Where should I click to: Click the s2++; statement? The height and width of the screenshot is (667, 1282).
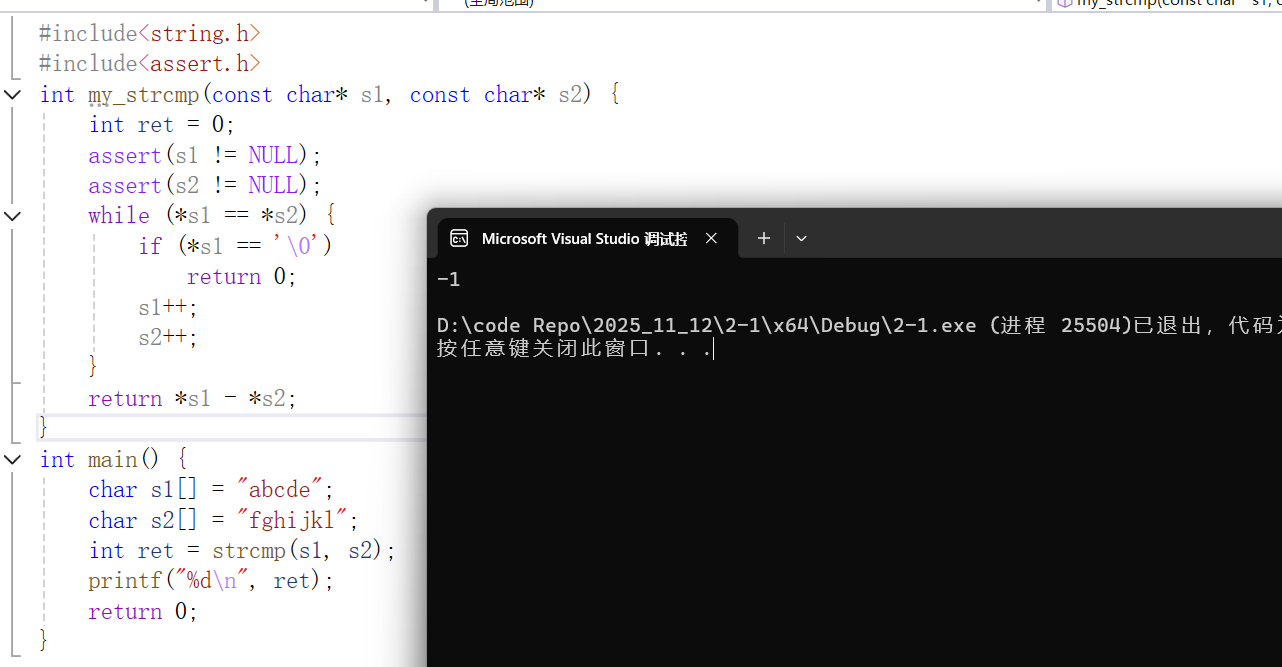(x=168, y=337)
